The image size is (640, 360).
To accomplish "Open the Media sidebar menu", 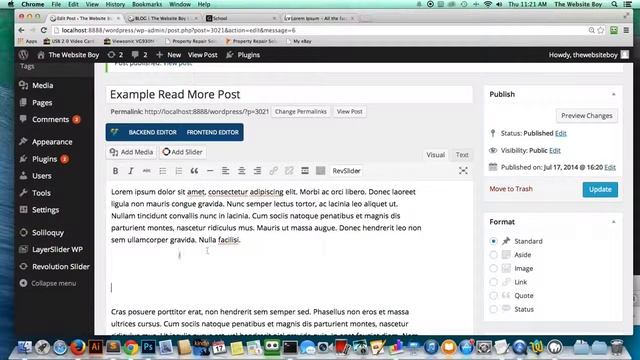I will coord(42,85).
